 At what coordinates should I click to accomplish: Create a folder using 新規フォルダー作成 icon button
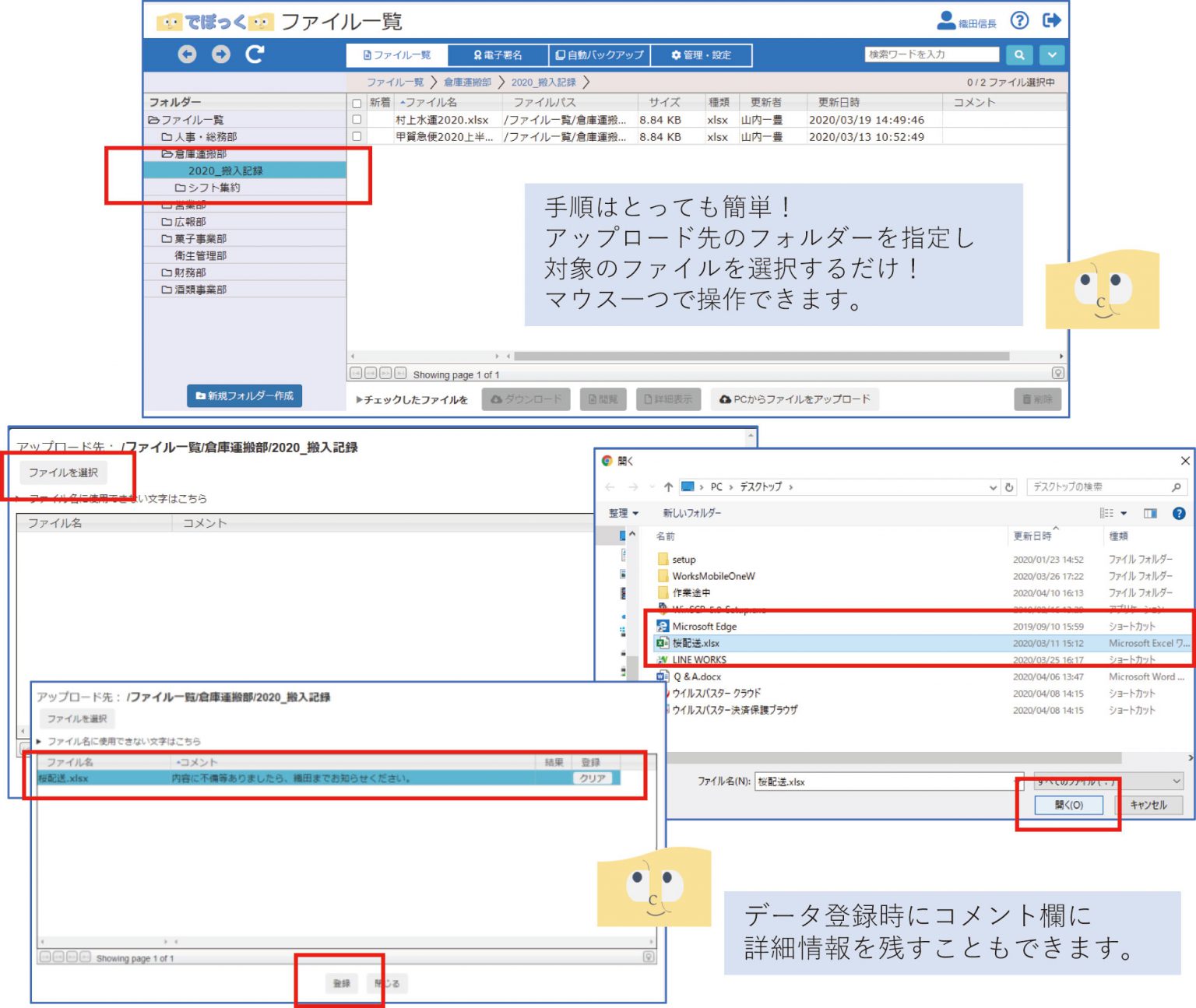coord(244,395)
